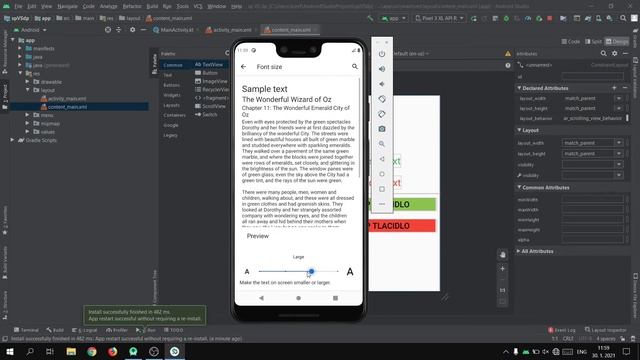Viewport: 640px width, 360px height.
Task: Tap the search icon in Font size header
Action: (355, 66)
